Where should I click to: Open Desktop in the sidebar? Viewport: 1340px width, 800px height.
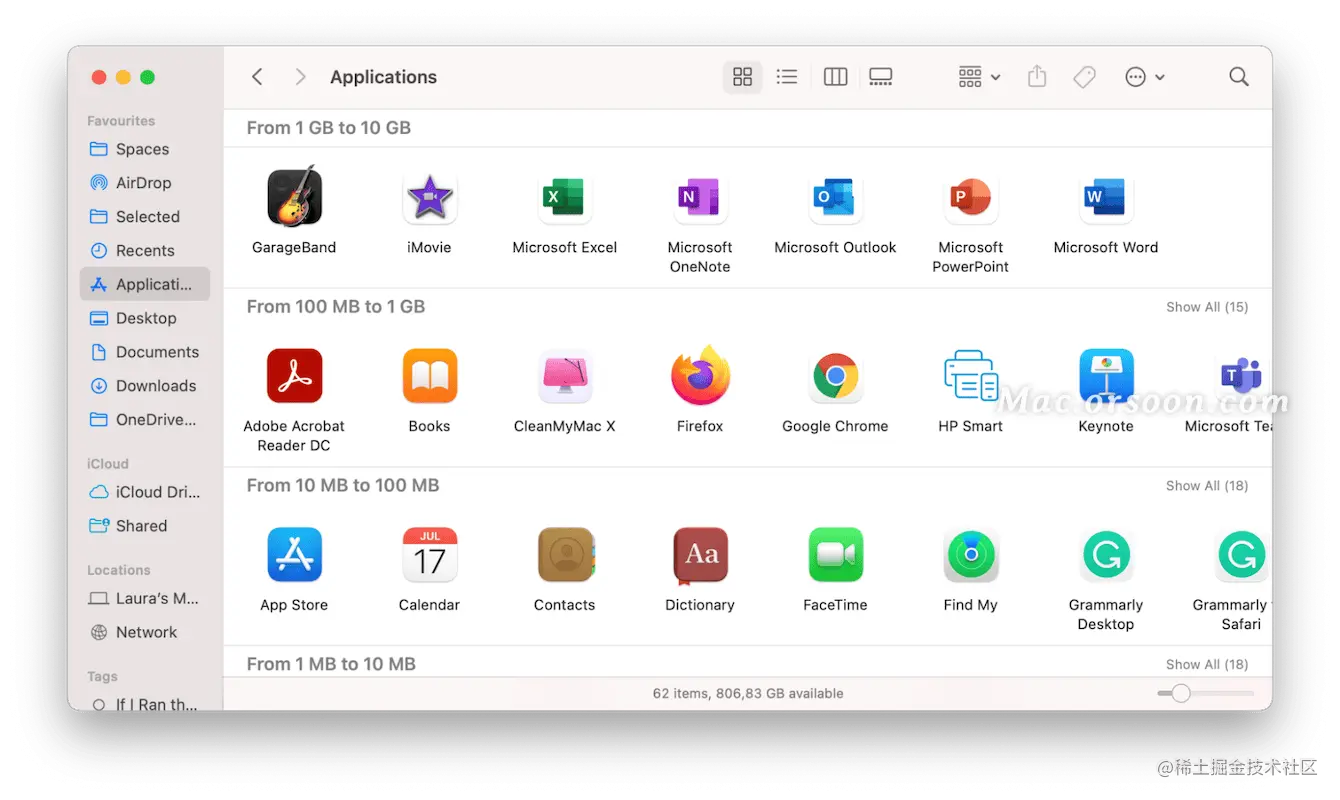[x=145, y=318]
